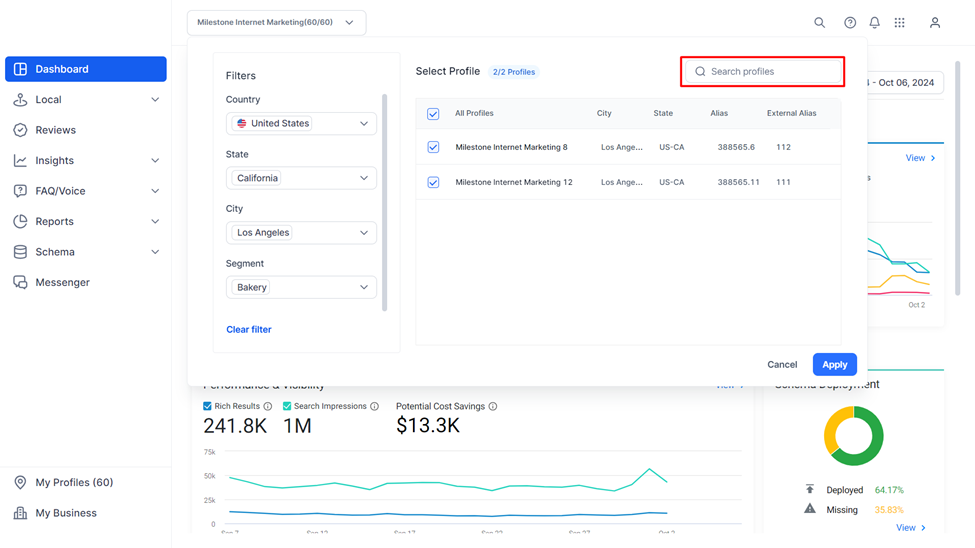The image size is (975, 548).
Task: Open the Segment dropdown showing Bakery
Action: click(301, 287)
